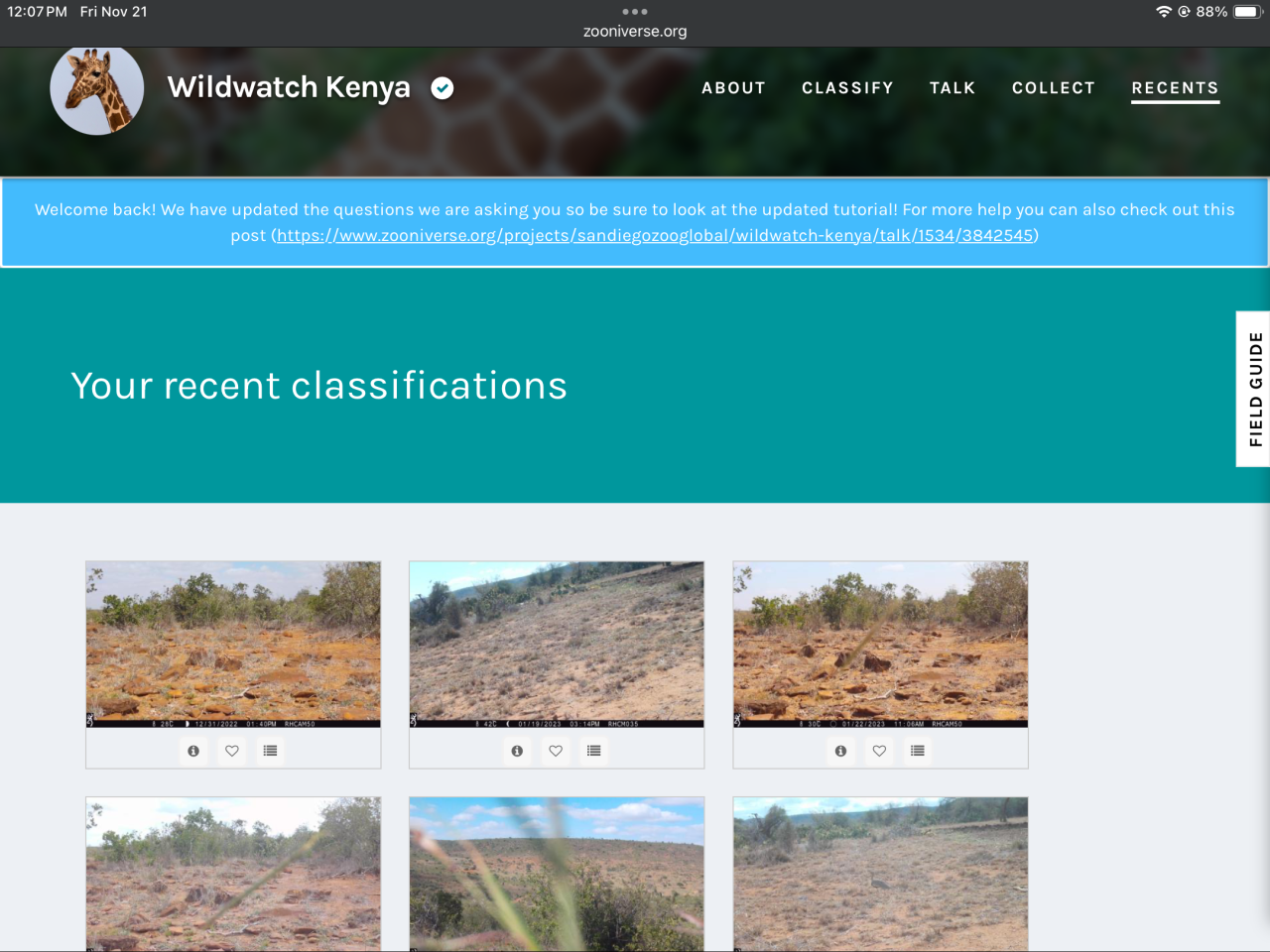
Task: Go to the Classify page
Action: pos(847,88)
